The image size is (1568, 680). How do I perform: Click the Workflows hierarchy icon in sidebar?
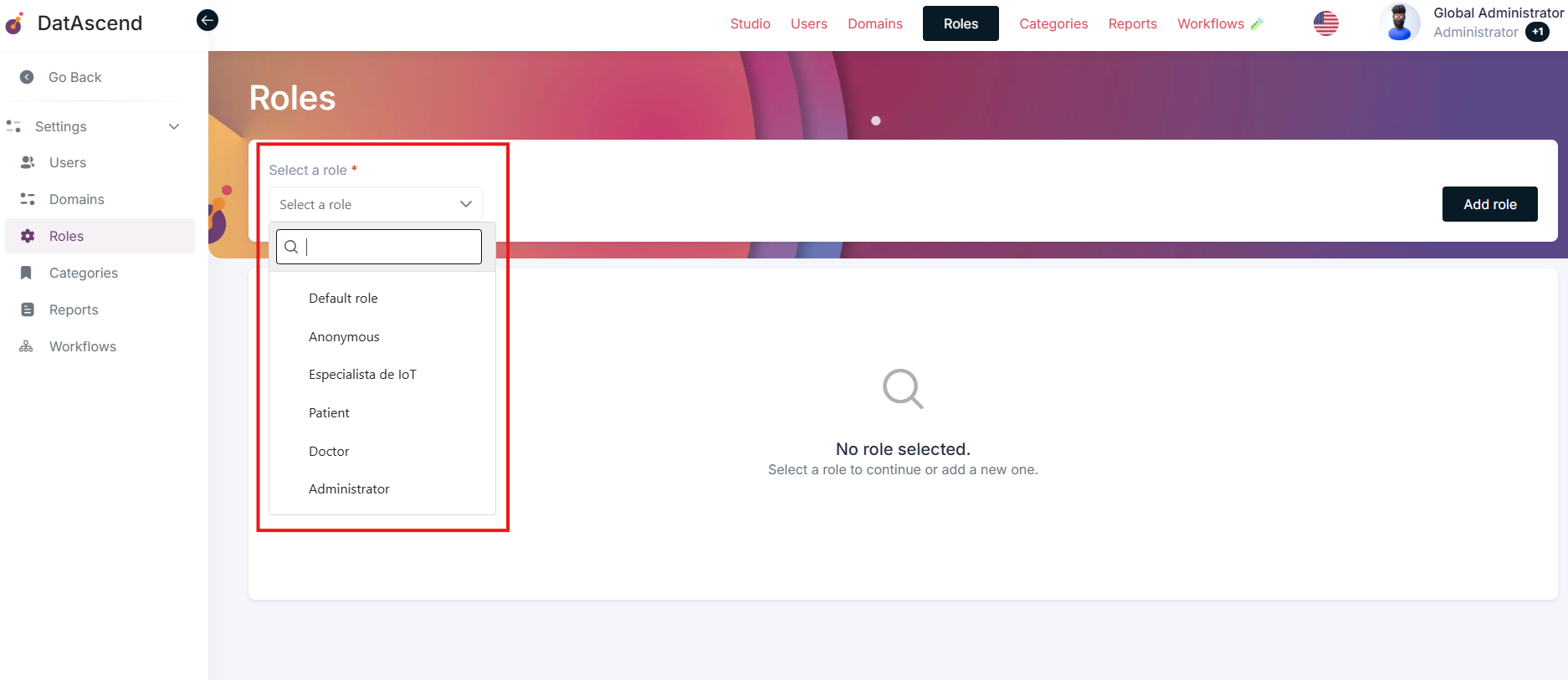(27, 346)
